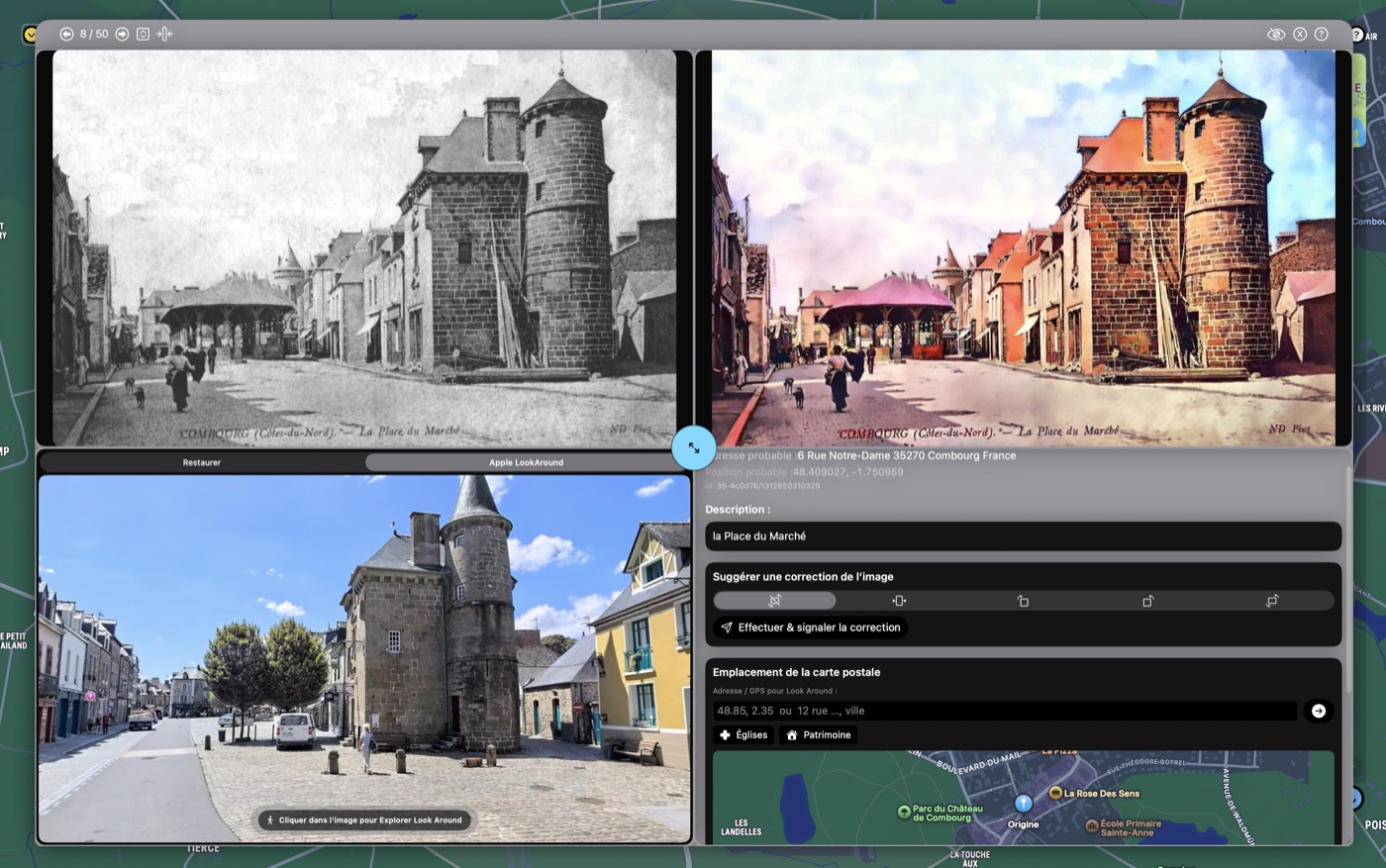Click the yellow chevron button behind the viewer
Image resolution: width=1386 pixels, height=868 pixels.
pos(29,35)
